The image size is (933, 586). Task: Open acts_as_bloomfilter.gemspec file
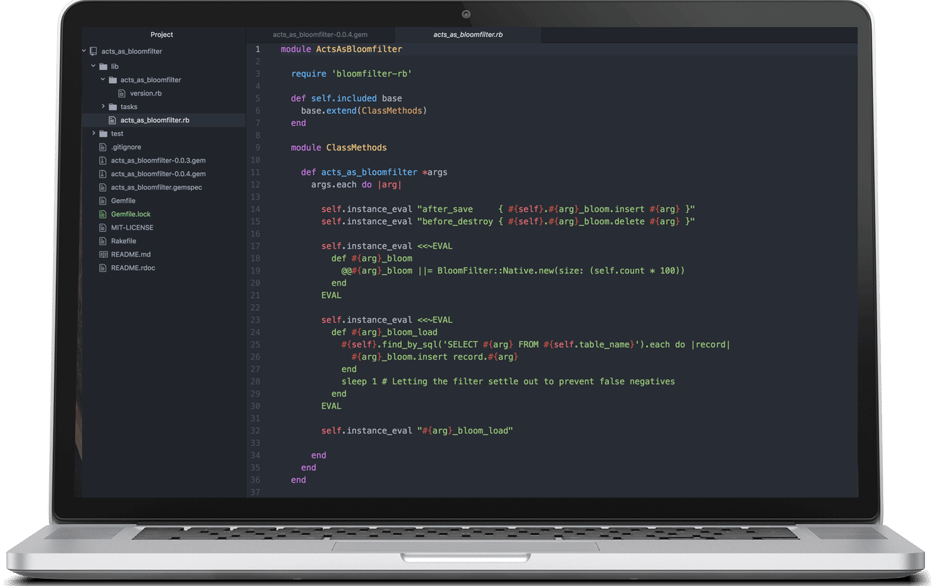156,187
